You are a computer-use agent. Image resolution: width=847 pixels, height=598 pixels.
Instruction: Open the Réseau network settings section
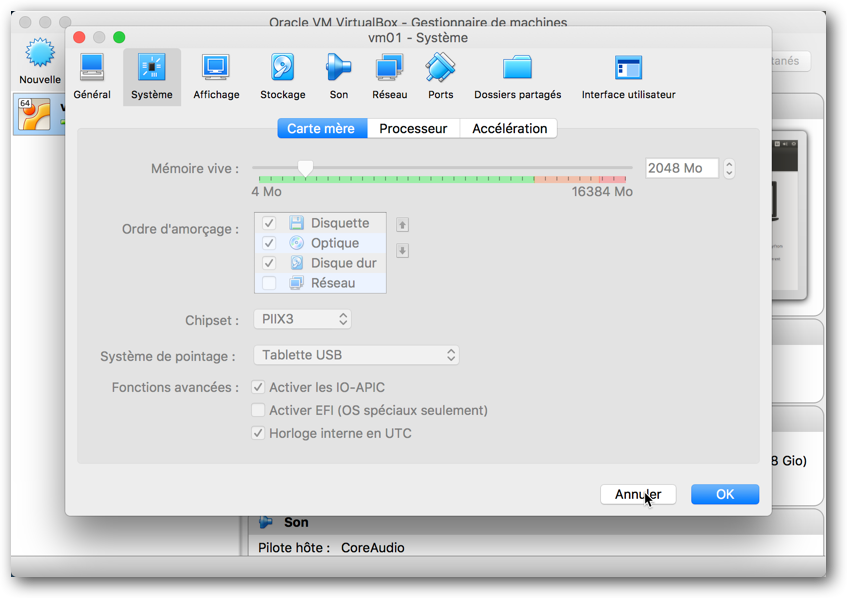pyautogui.click(x=389, y=77)
